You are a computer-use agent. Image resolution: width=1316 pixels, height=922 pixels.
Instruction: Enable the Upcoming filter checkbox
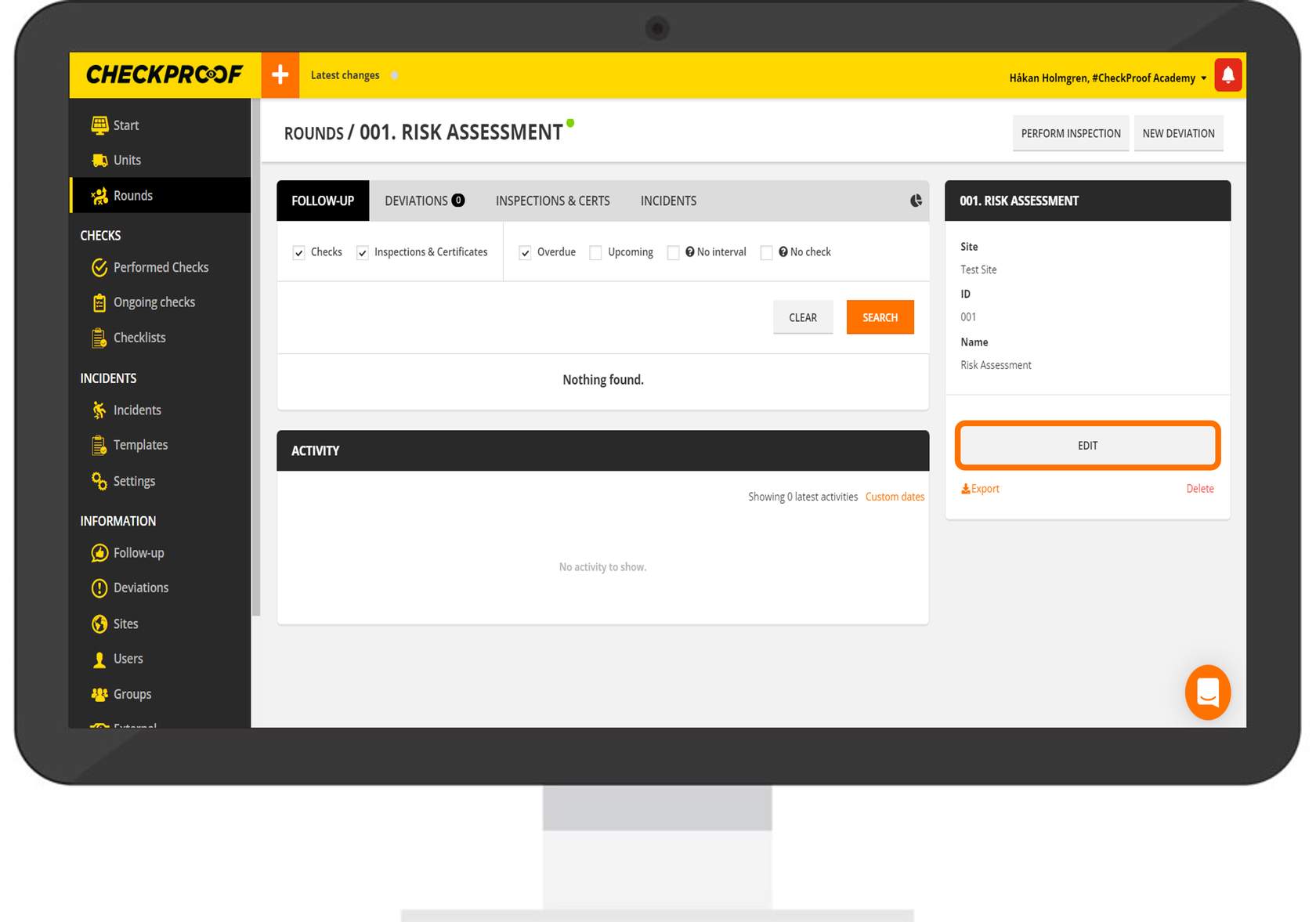[595, 252]
